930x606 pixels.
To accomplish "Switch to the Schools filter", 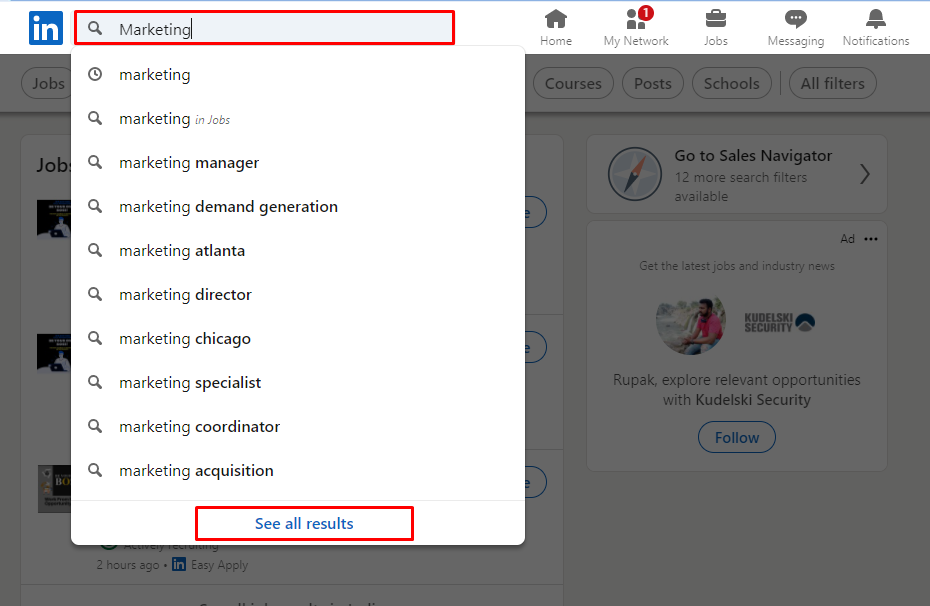I will click(731, 84).
